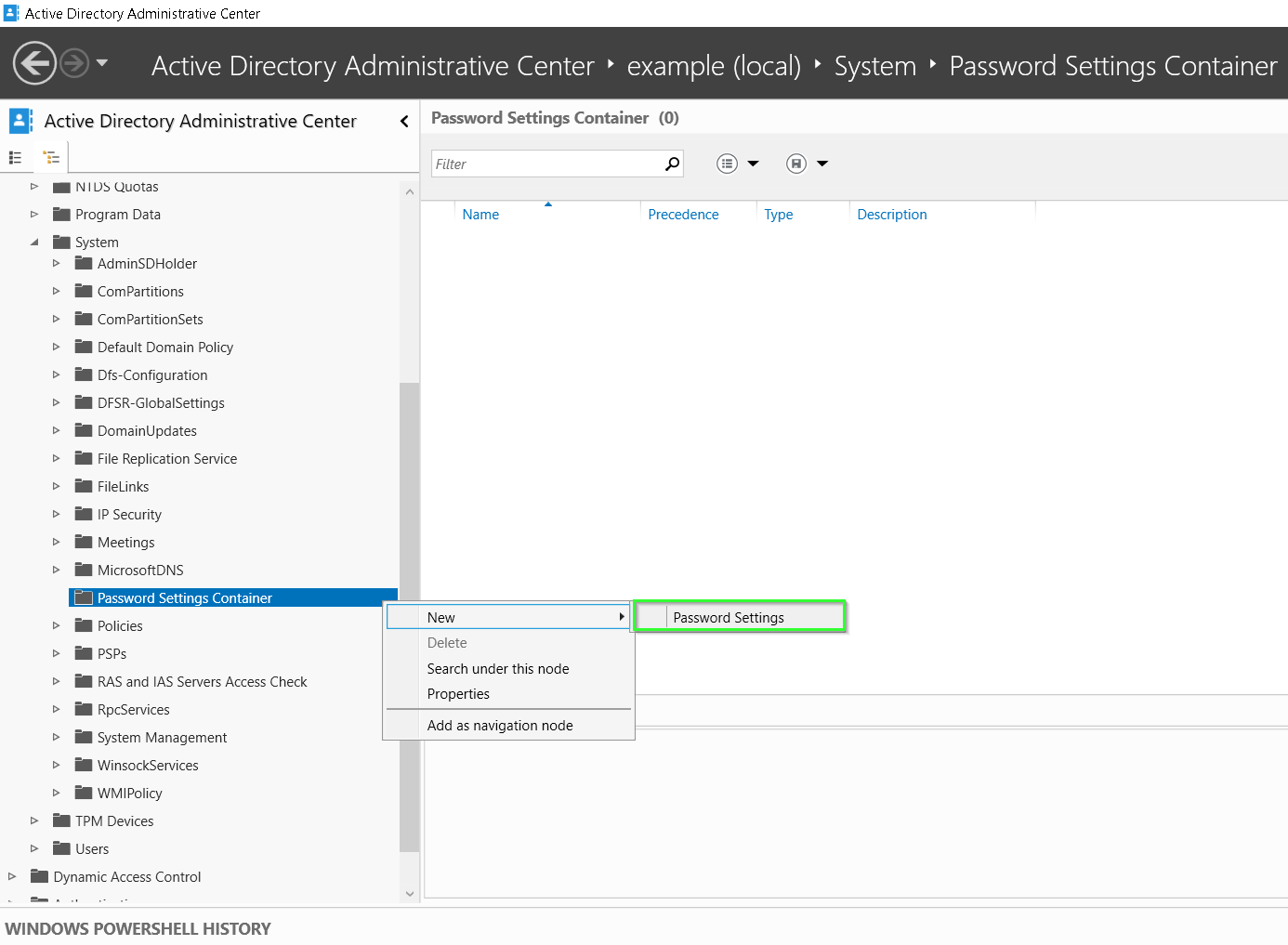Open example (local) in the breadcrumb
Screen dimensions: 1288x945
(x=713, y=65)
